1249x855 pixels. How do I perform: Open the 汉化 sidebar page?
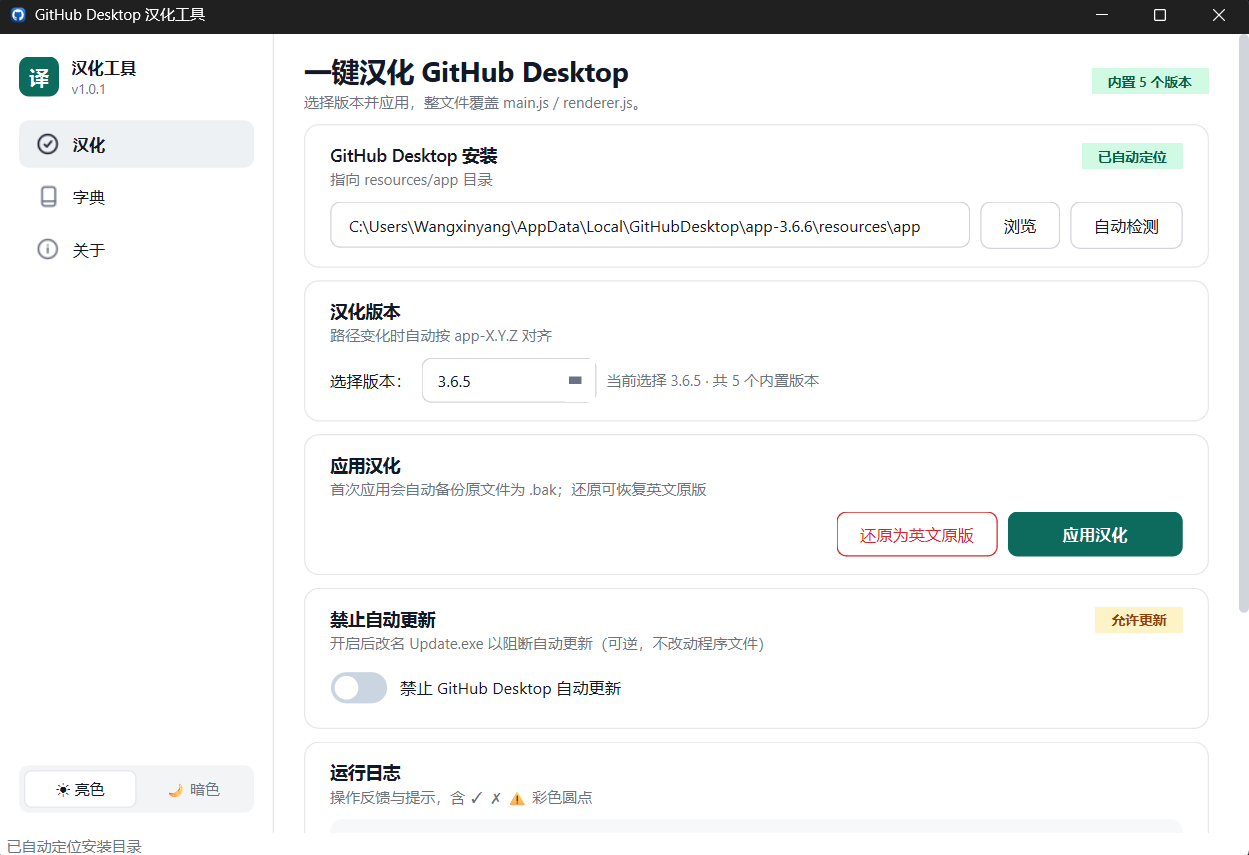point(136,144)
